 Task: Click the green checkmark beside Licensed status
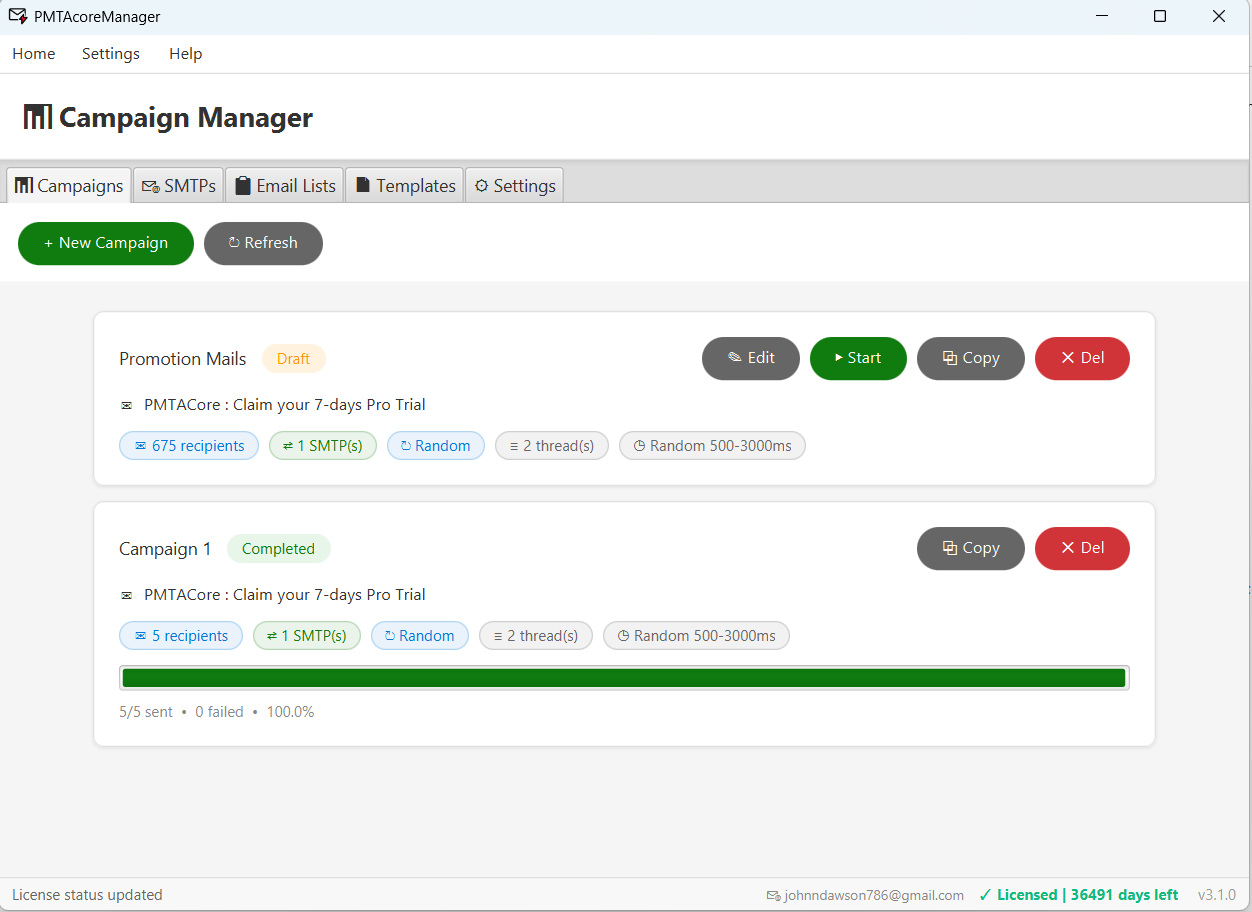coord(985,894)
